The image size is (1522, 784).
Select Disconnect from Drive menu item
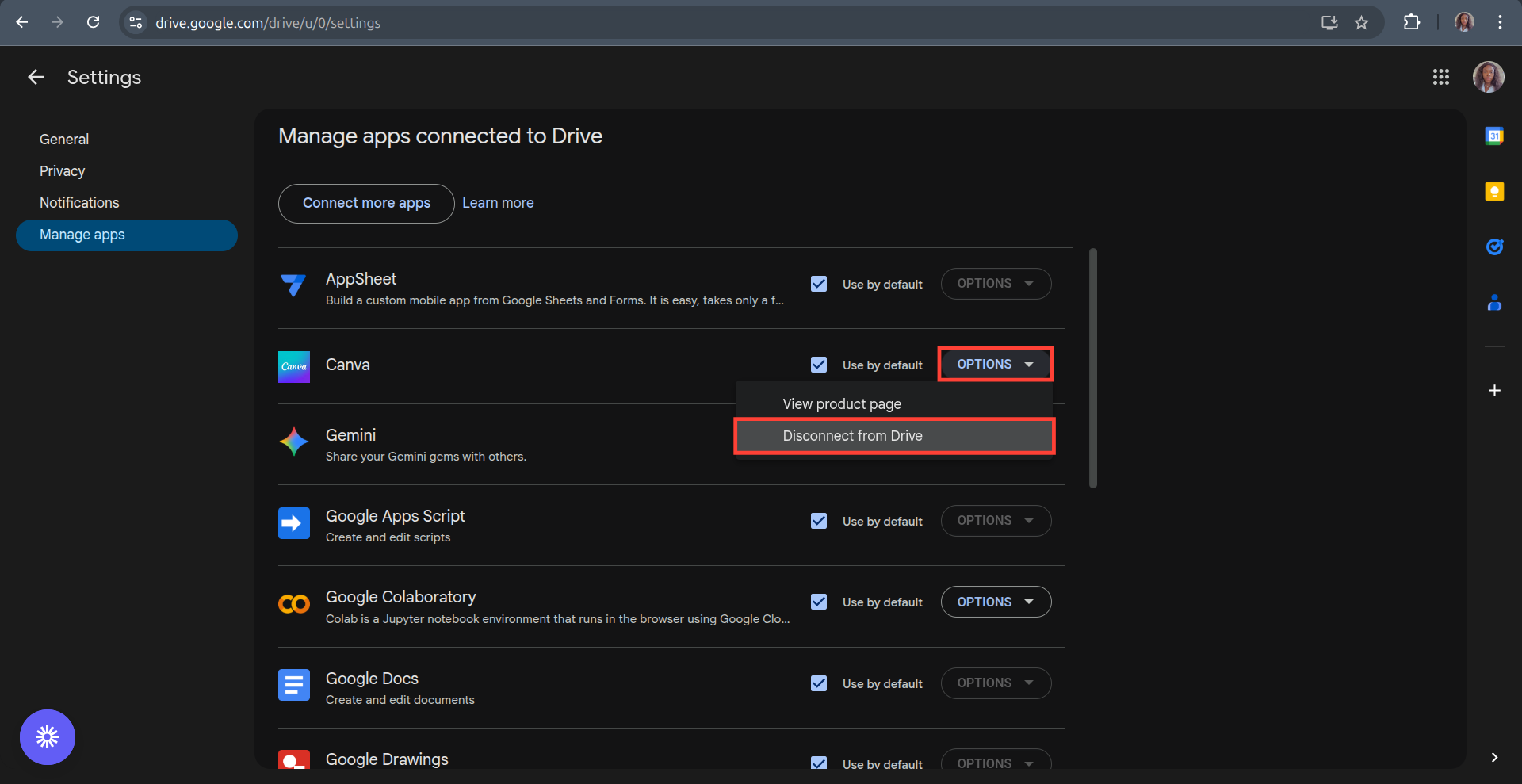(853, 436)
